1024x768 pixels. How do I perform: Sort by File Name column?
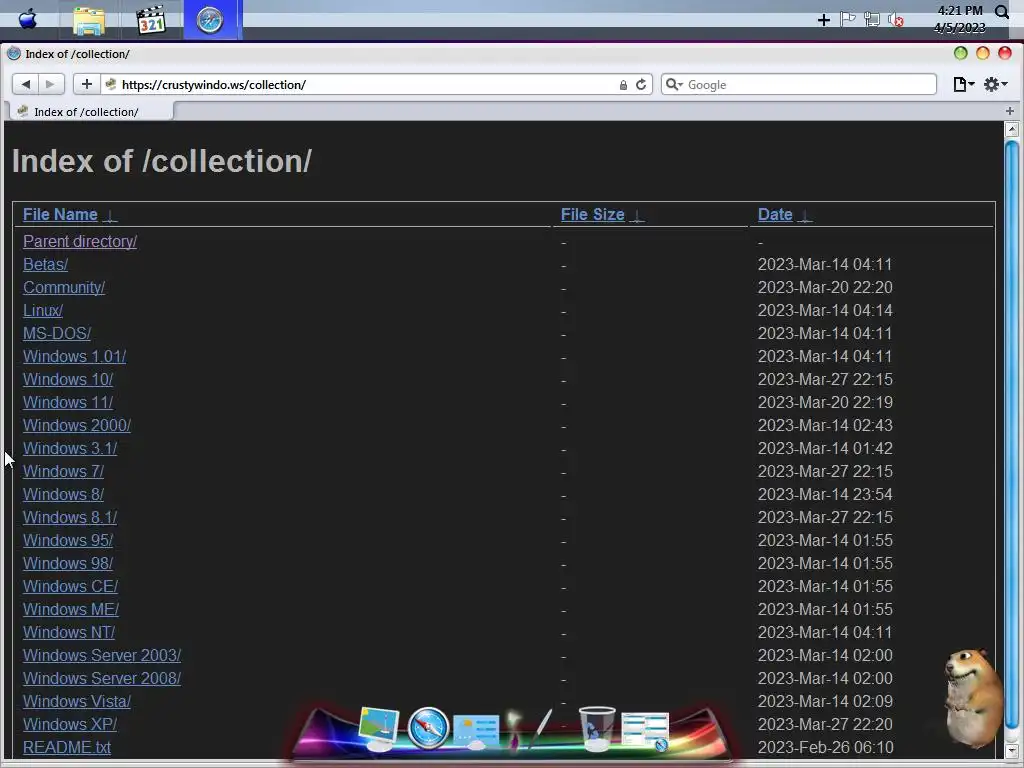pos(60,214)
